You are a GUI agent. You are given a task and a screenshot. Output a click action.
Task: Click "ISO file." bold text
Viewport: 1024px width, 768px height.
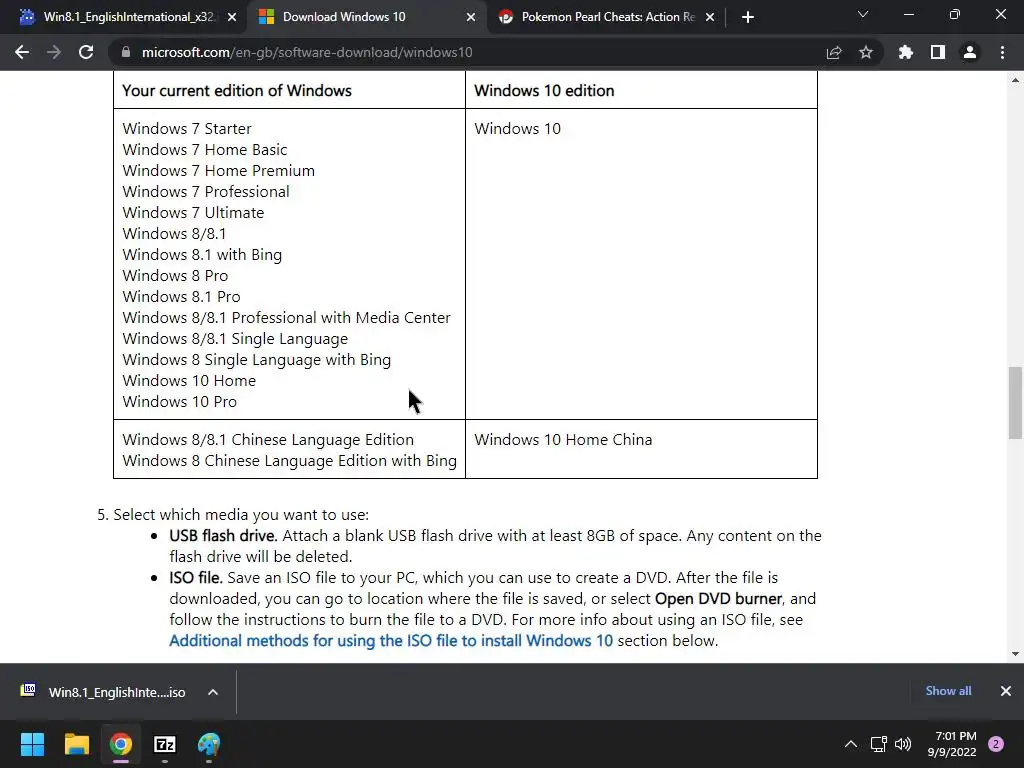(196, 578)
